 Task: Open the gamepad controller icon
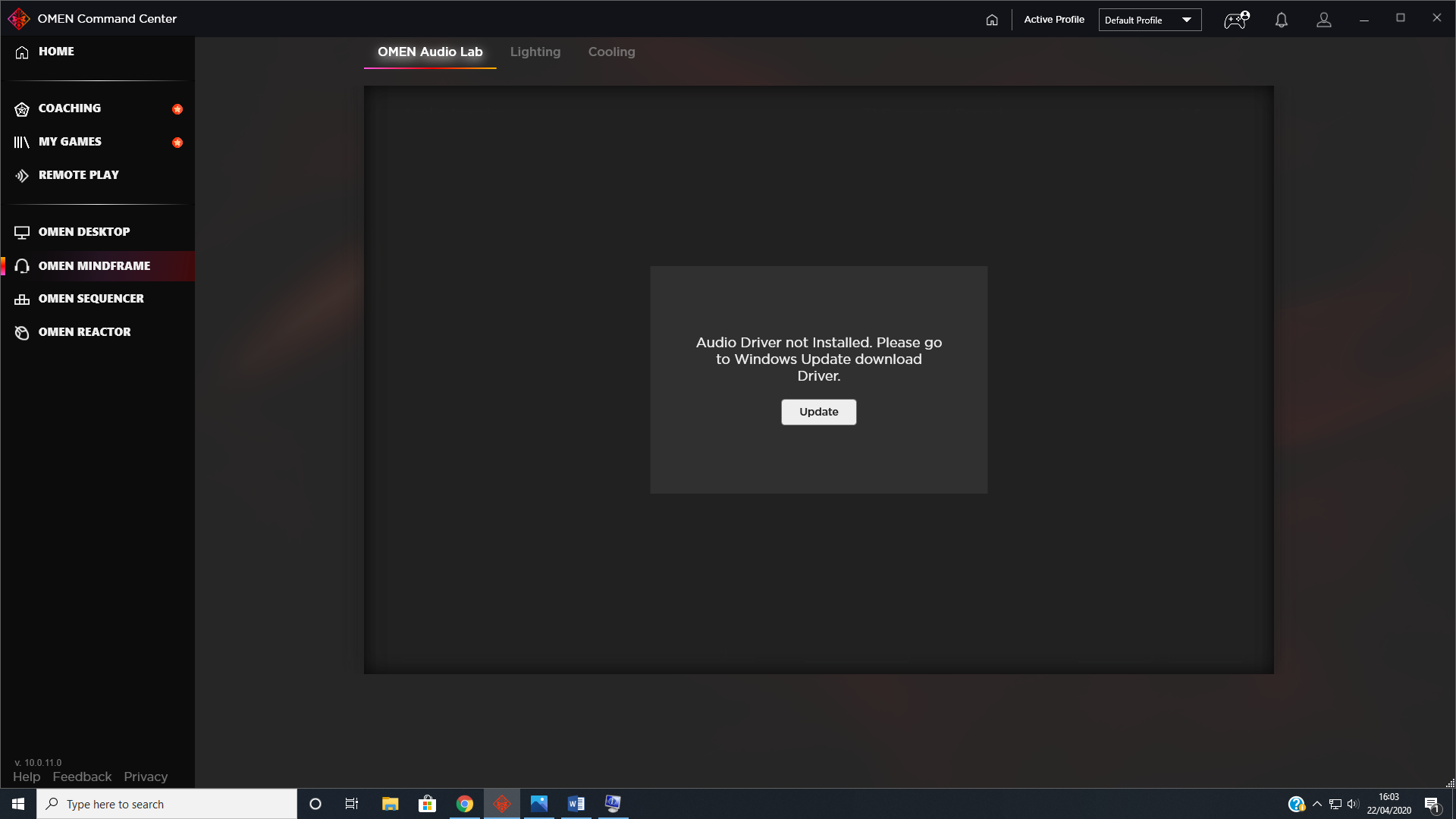[1236, 20]
